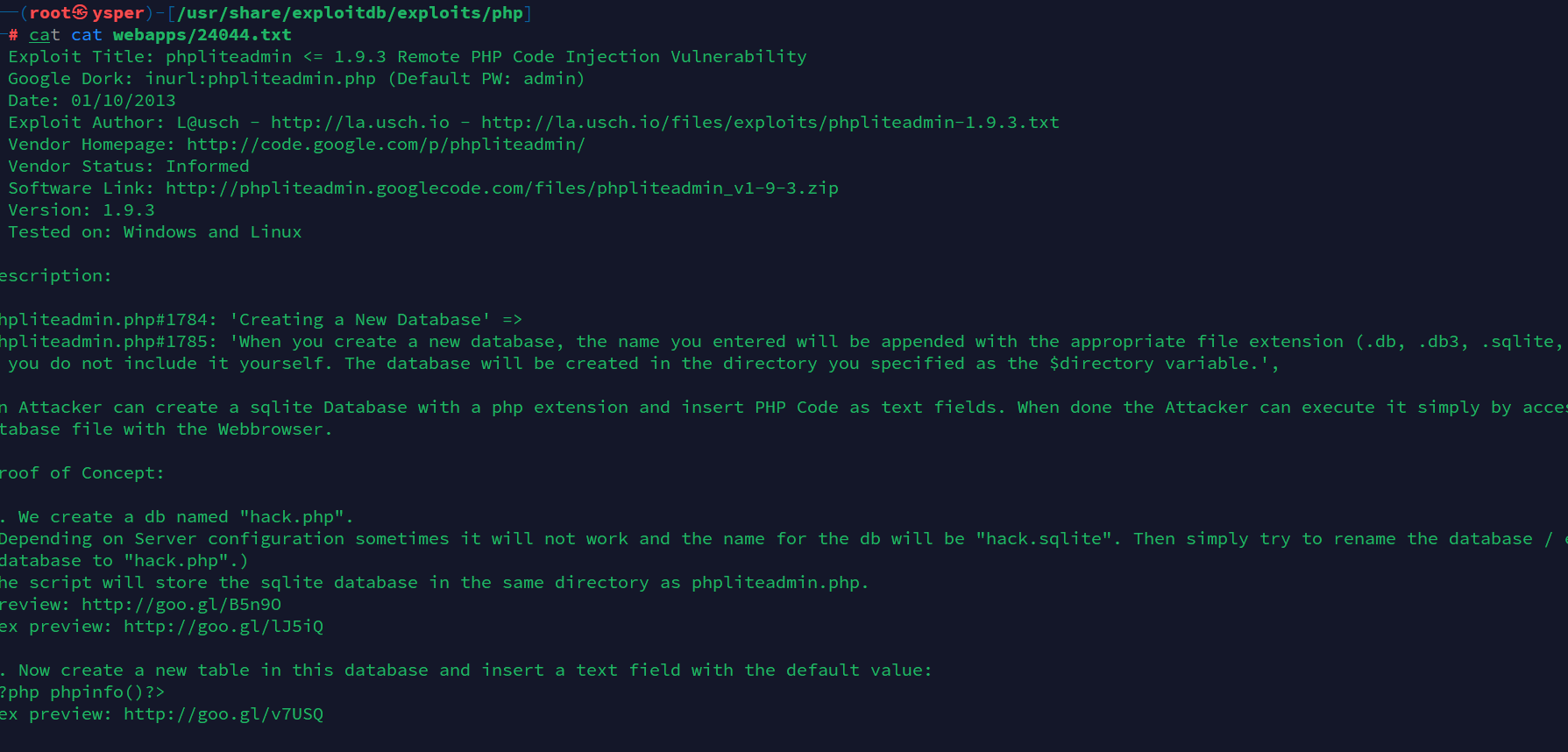This screenshot has height=752, width=1568.
Task: Click the $directory variable word
Action: pos(1102,364)
